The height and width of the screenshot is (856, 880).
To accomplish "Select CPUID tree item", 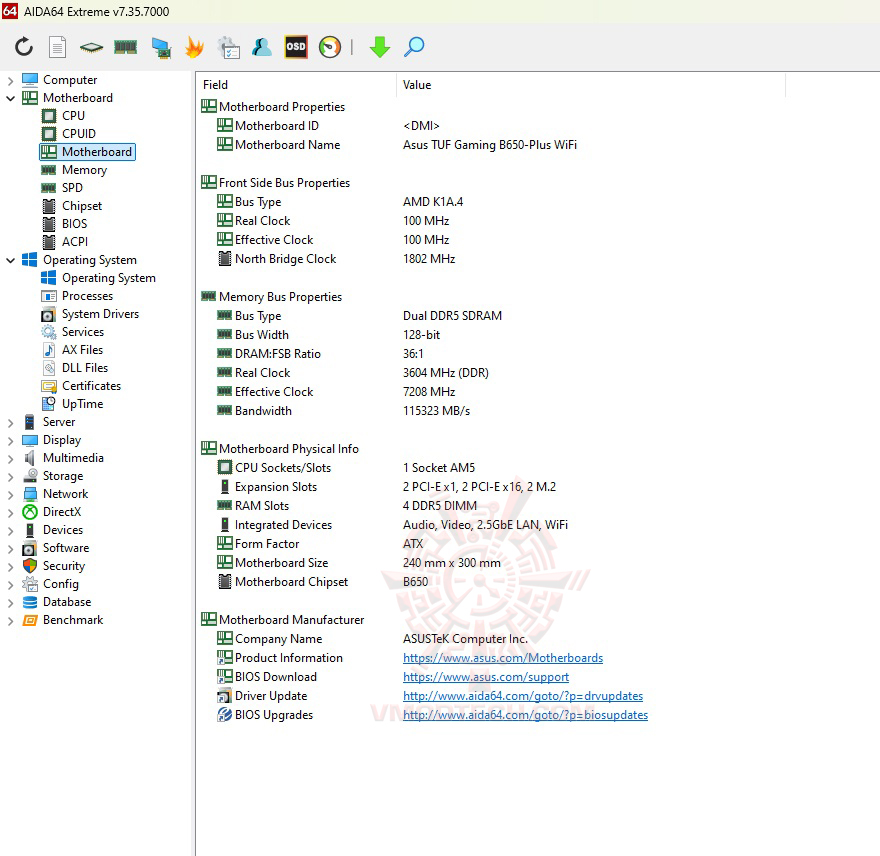I will (x=79, y=134).
